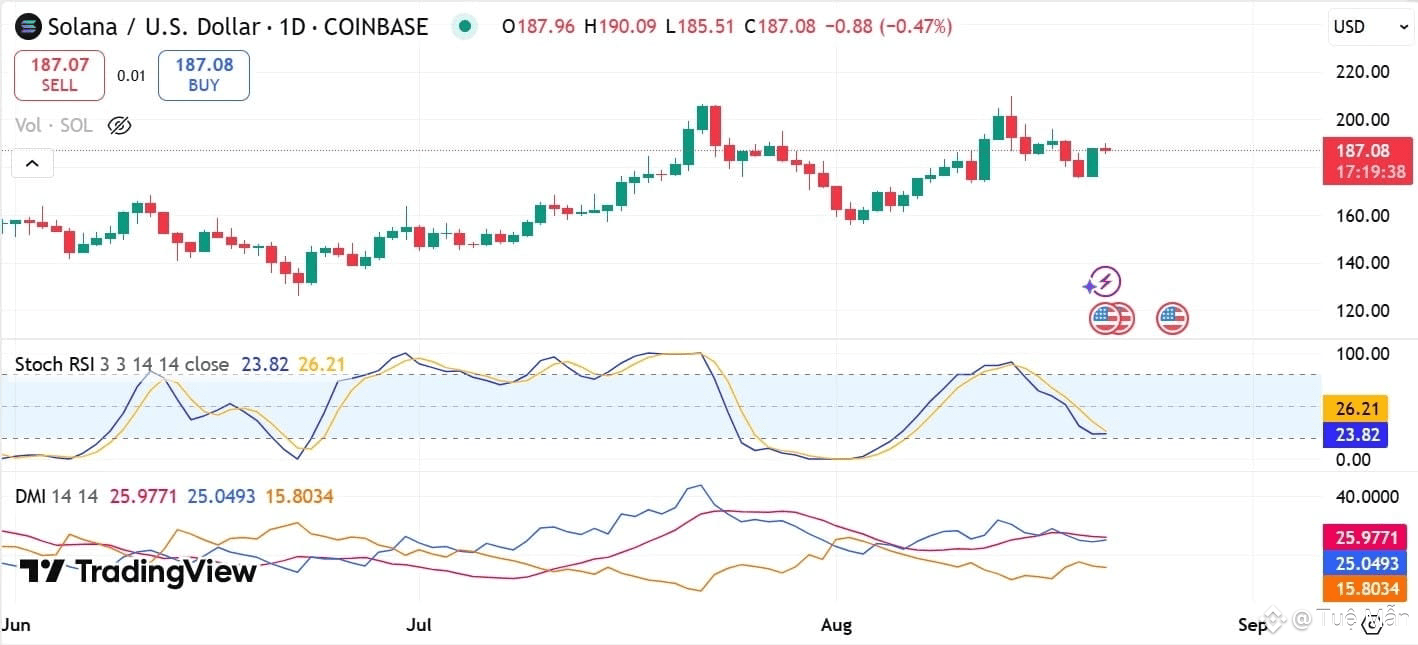
Task: Click the 187.07 SELL button
Action: pyautogui.click(x=59, y=75)
